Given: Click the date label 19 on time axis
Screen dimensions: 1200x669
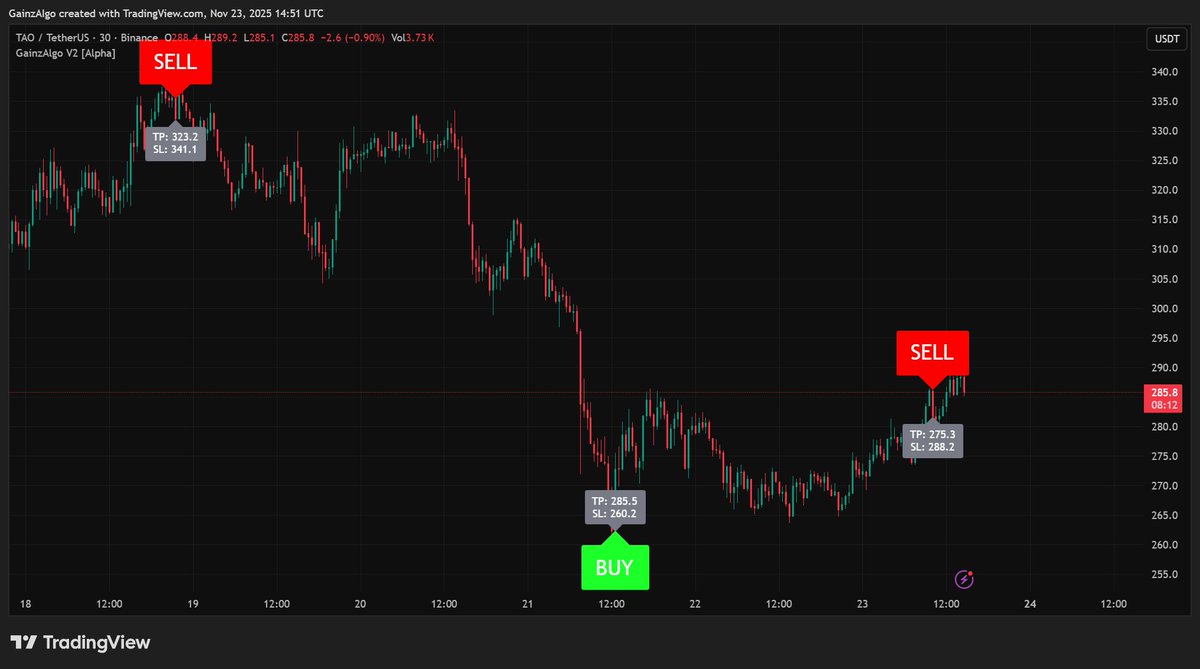Looking at the screenshot, I should point(193,604).
